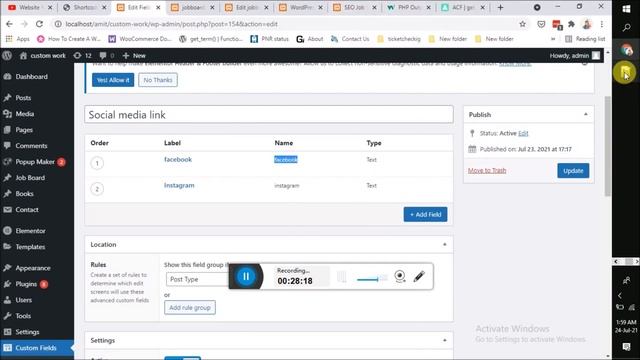640x360 pixels.
Task: Open the Media library menu
Action: tap(24, 114)
